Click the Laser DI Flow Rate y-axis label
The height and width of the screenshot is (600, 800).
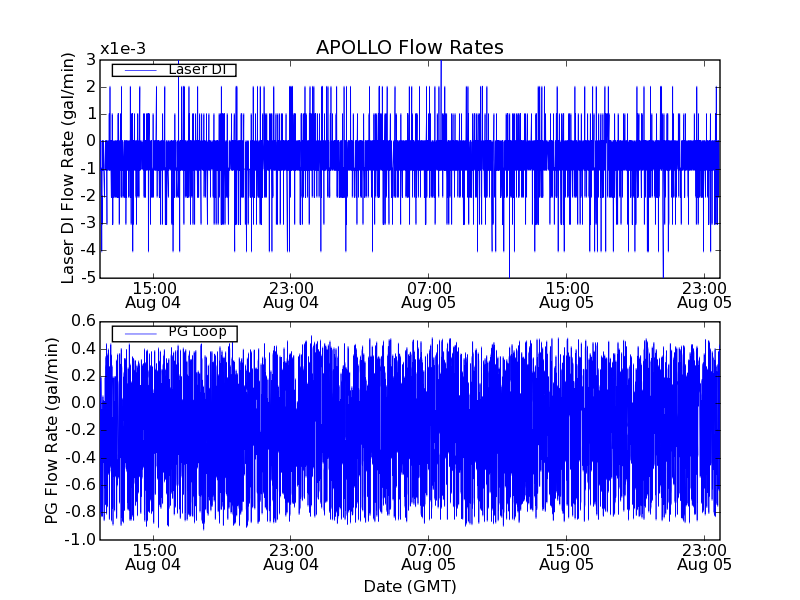tap(68, 169)
